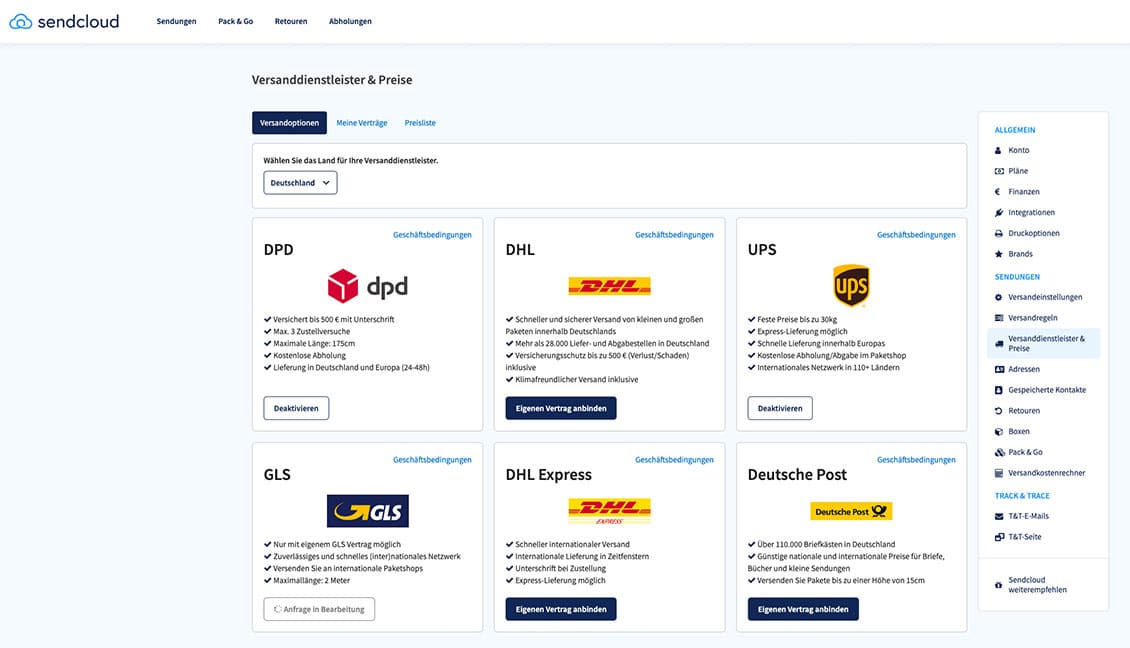Click the DHL logo in DHL card
This screenshot has width=1130, height=648.
[x=610, y=286]
